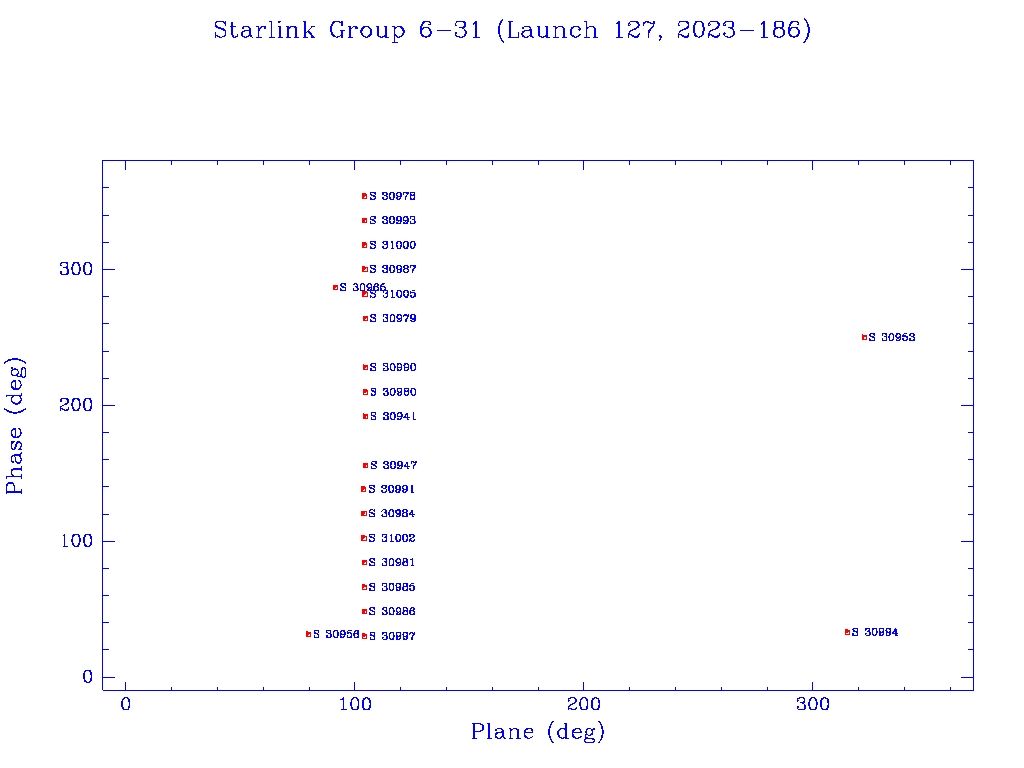Viewport: 1024px width, 768px height.
Task: Click the 300 tick label on y-axis
Action: point(74,269)
